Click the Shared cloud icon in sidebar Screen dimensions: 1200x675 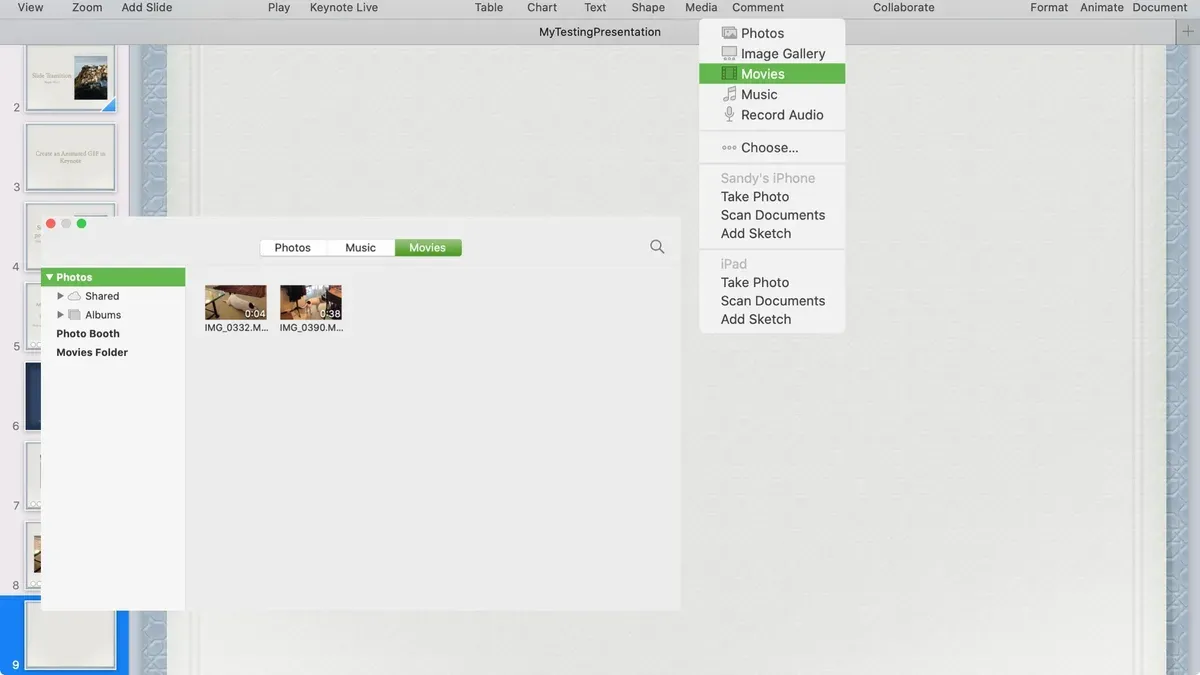click(74, 296)
